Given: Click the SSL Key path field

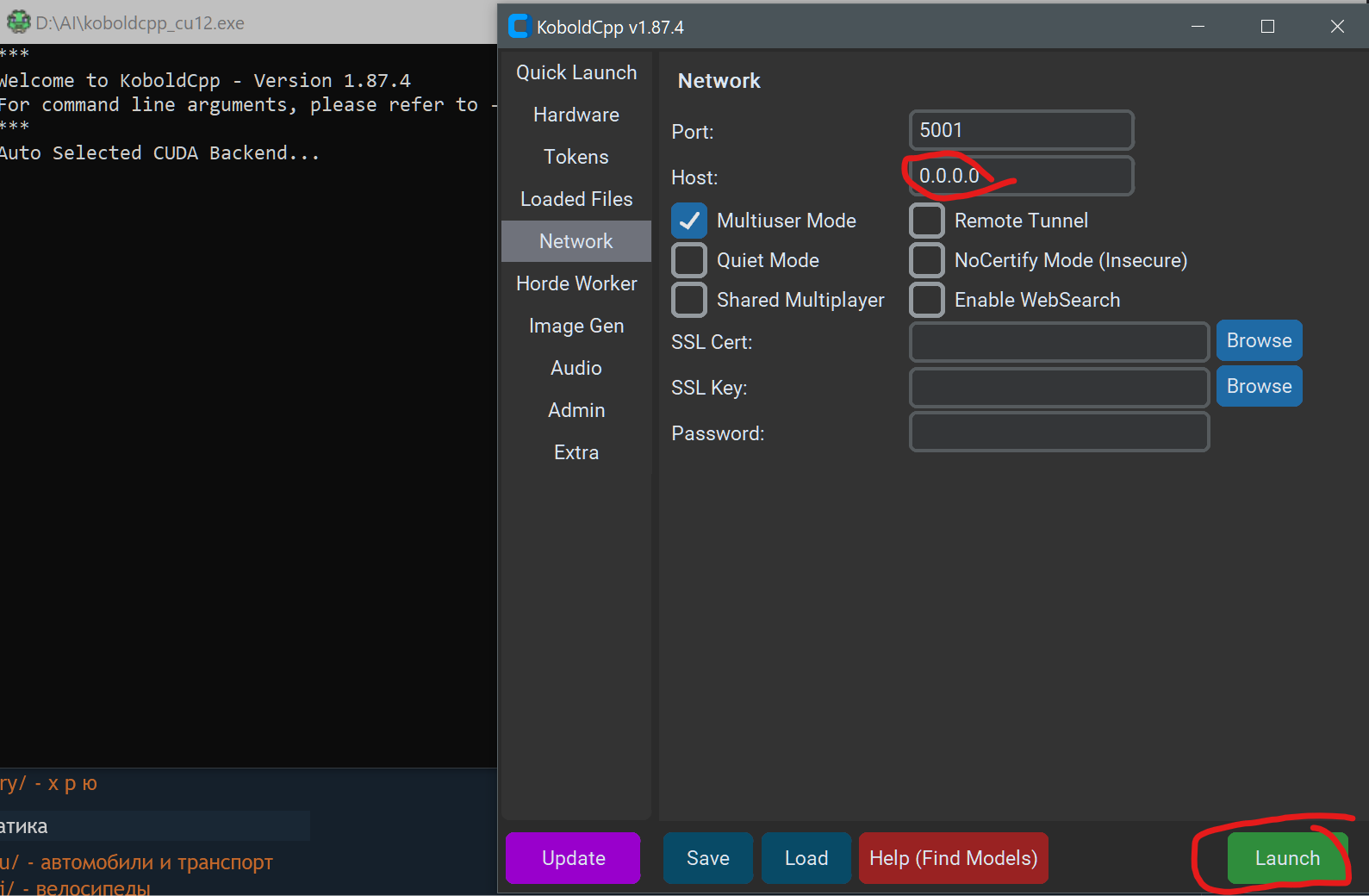Looking at the screenshot, I should pyautogui.click(x=1059, y=388).
